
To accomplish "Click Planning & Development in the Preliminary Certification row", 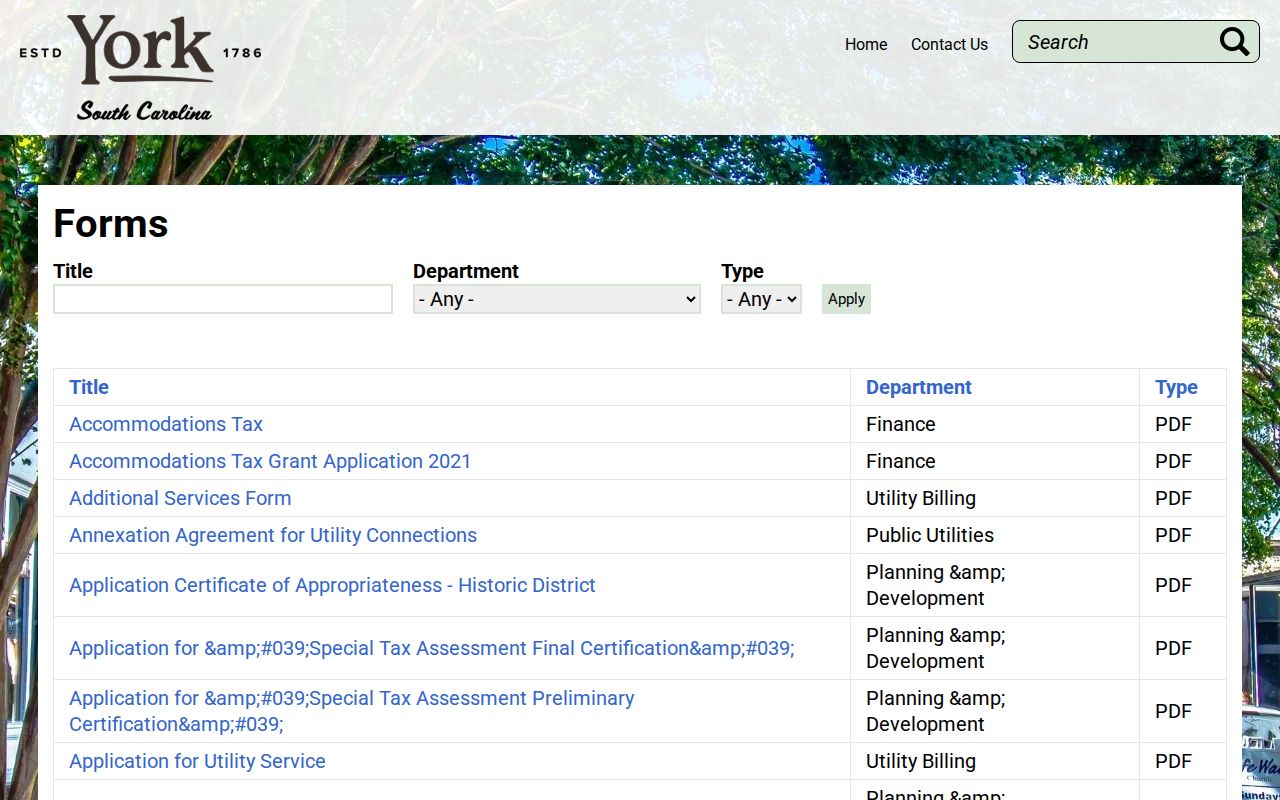I will pyautogui.click(x=936, y=711).
